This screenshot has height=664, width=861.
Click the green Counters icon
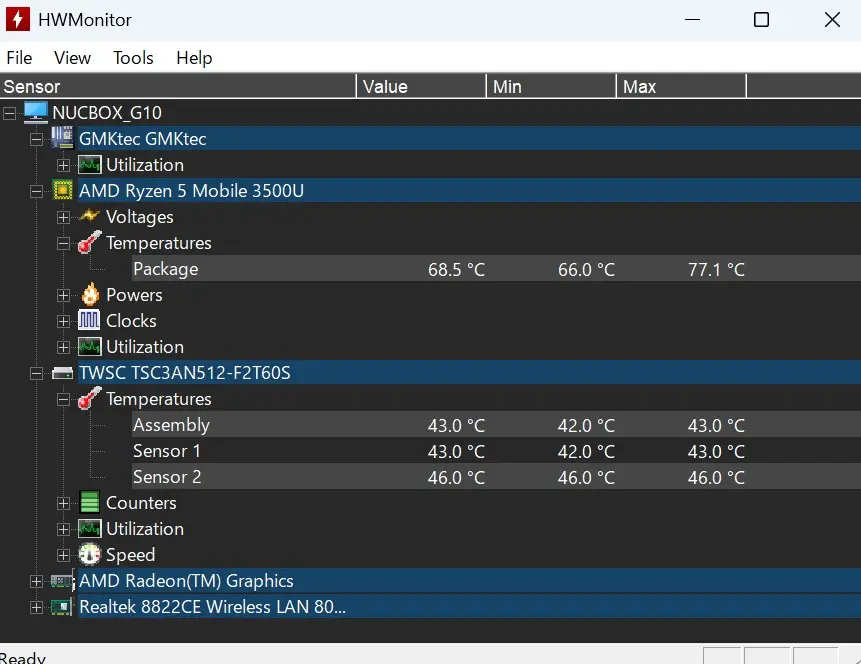coord(90,503)
